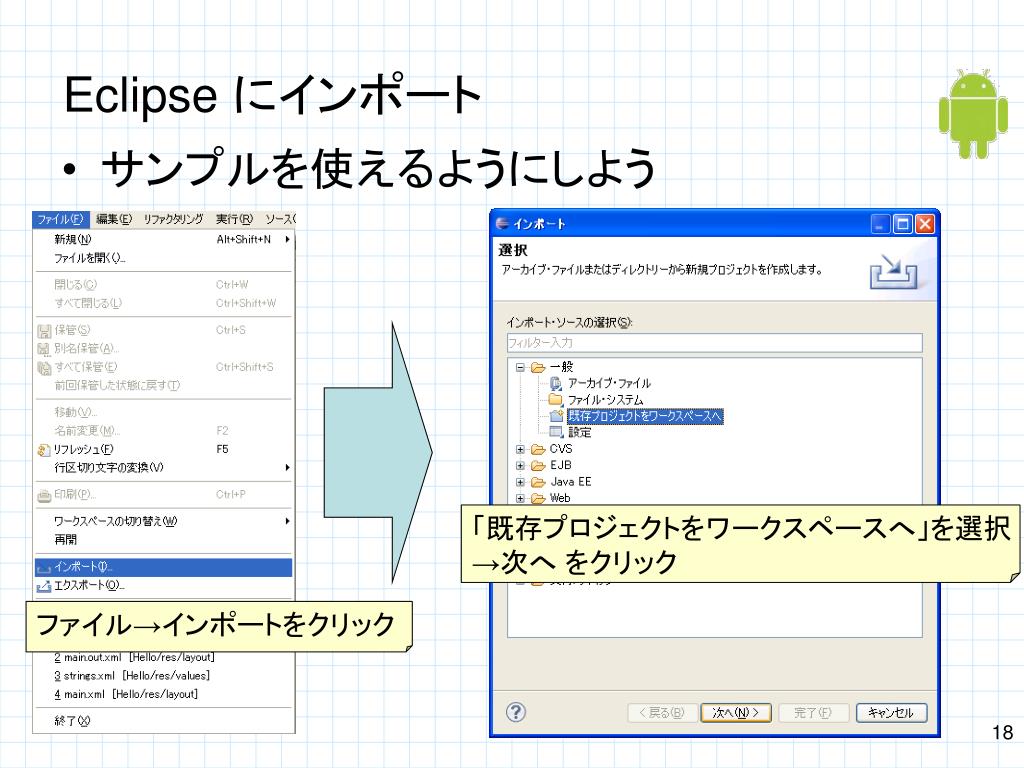The height and width of the screenshot is (768, 1024).
Task: Click the CVS folder icon
Action: pos(538,449)
